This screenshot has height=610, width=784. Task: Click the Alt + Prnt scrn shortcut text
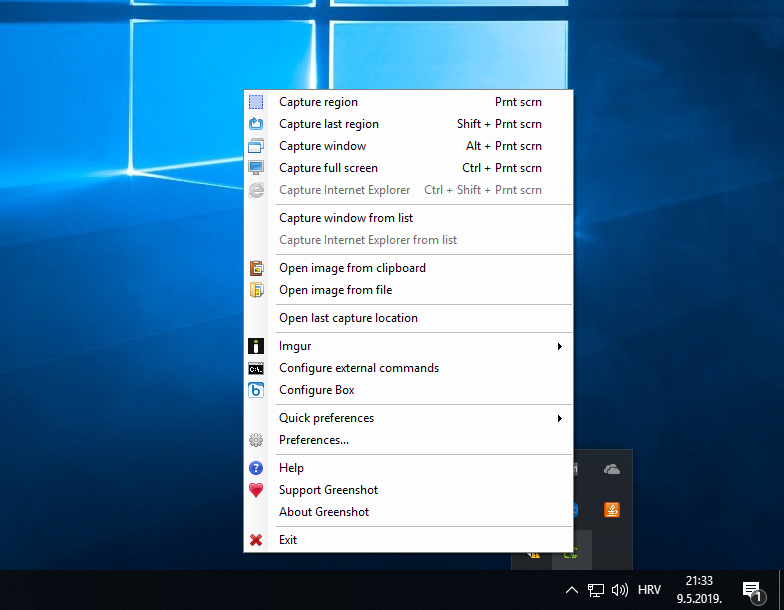[x=504, y=146]
